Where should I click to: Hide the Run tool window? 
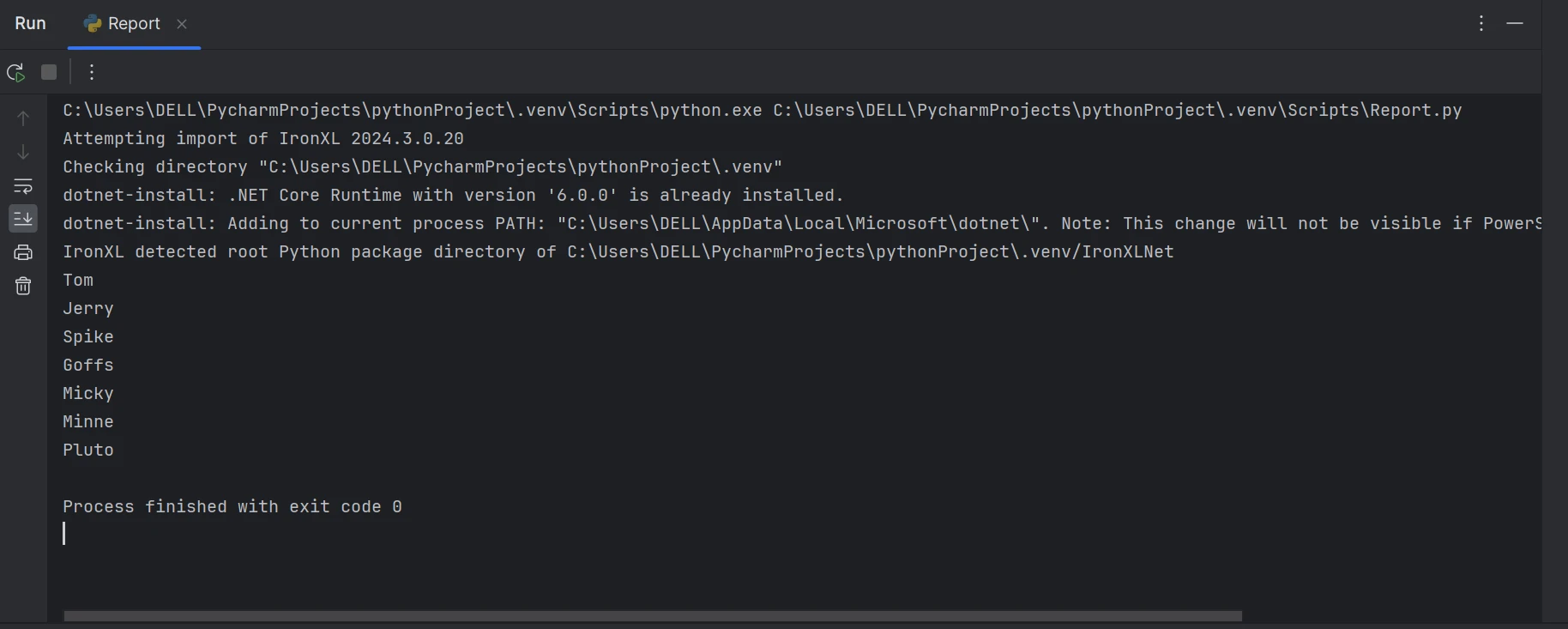1515,24
